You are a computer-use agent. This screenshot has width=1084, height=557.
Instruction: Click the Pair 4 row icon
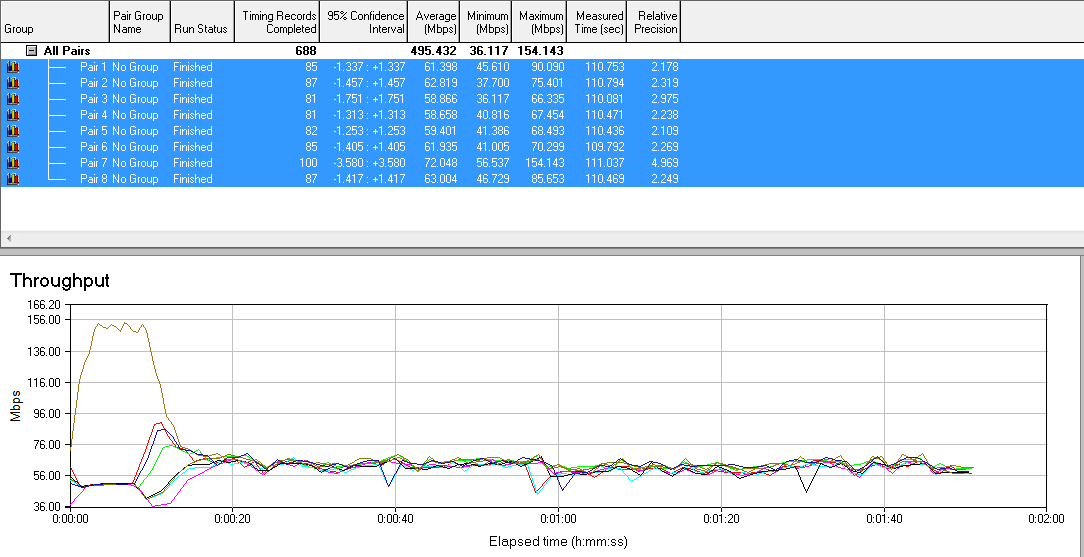pyautogui.click(x=12, y=115)
